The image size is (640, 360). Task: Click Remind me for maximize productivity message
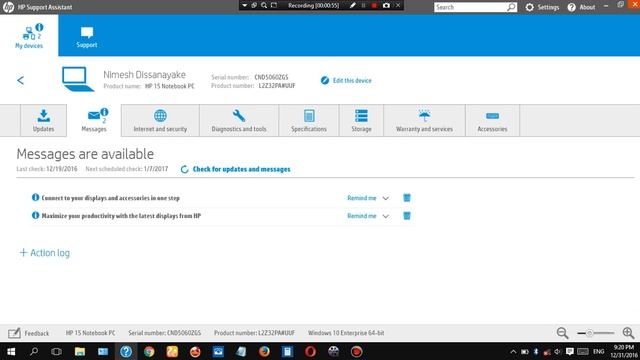(362, 216)
